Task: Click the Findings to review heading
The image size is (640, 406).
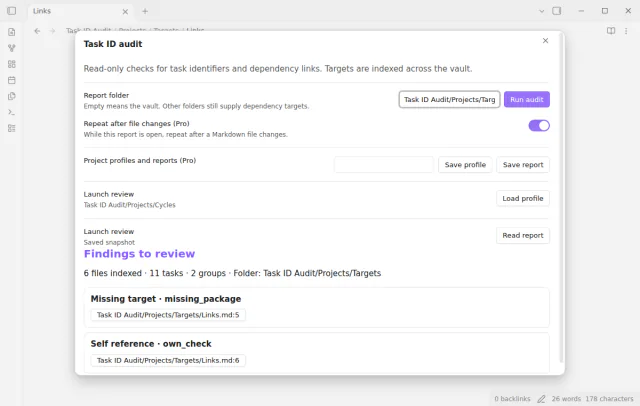Action: (x=140, y=254)
